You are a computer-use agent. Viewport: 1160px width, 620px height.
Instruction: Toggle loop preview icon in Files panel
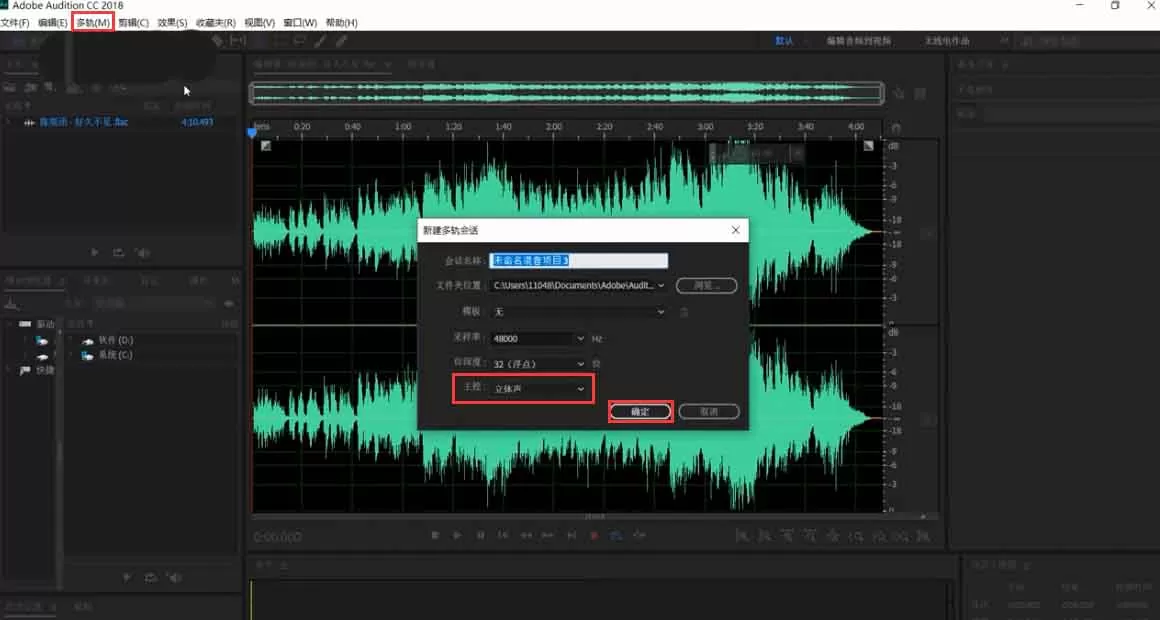118,252
